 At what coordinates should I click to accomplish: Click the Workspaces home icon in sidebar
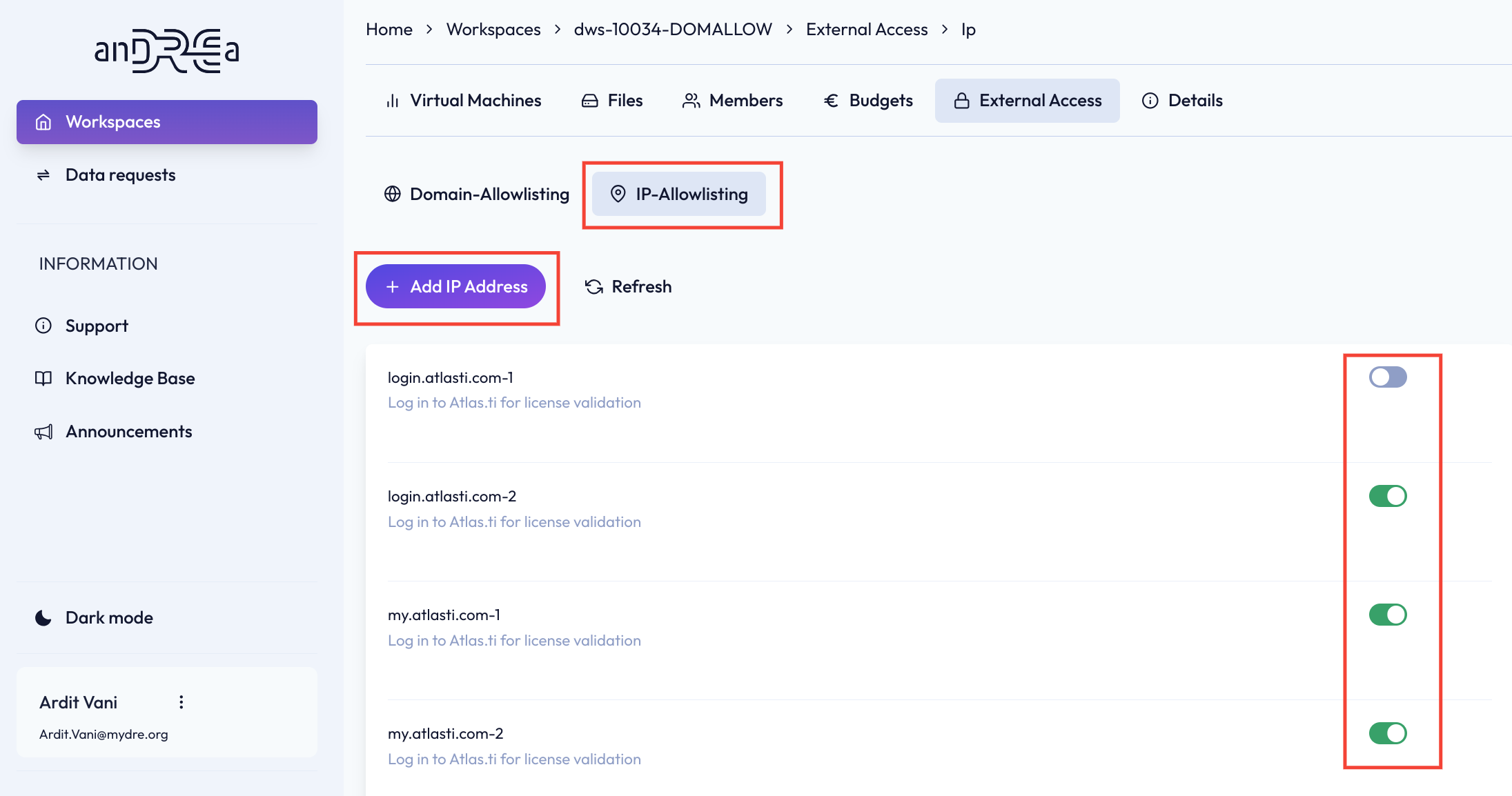[x=43, y=122]
